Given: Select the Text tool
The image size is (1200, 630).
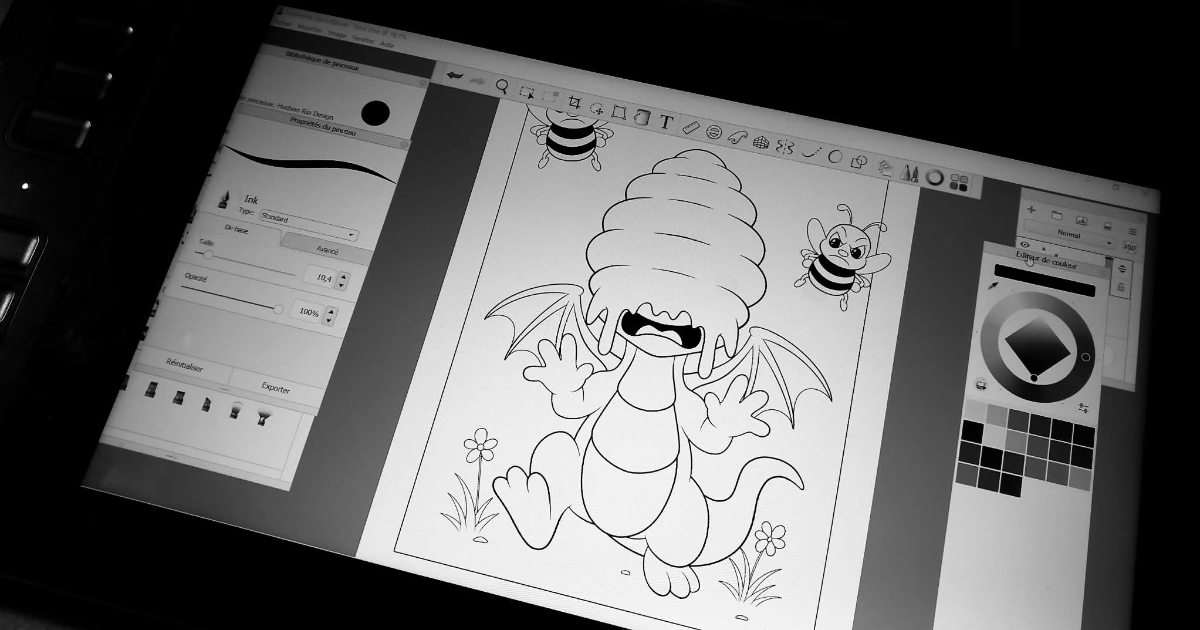Looking at the screenshot, I should pos(666,123).
